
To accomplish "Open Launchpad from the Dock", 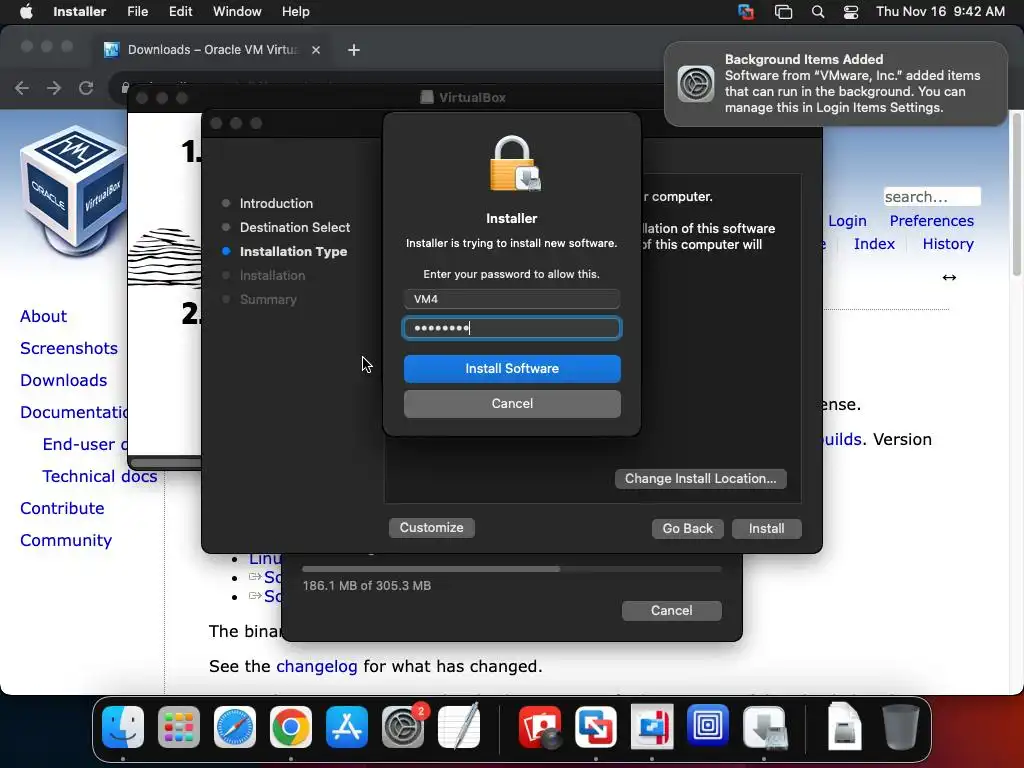I will pyautogui.click(x=179, y=726).
